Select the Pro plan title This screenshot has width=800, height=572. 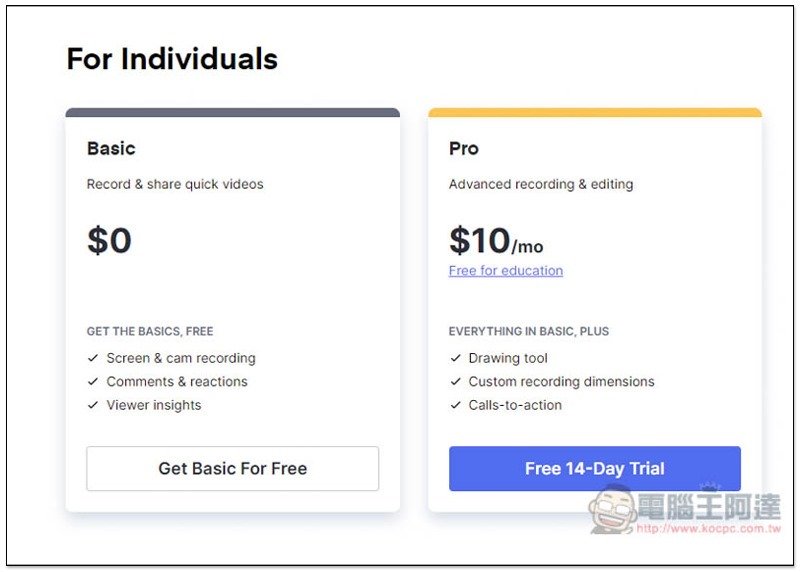(x=464, y=149)
